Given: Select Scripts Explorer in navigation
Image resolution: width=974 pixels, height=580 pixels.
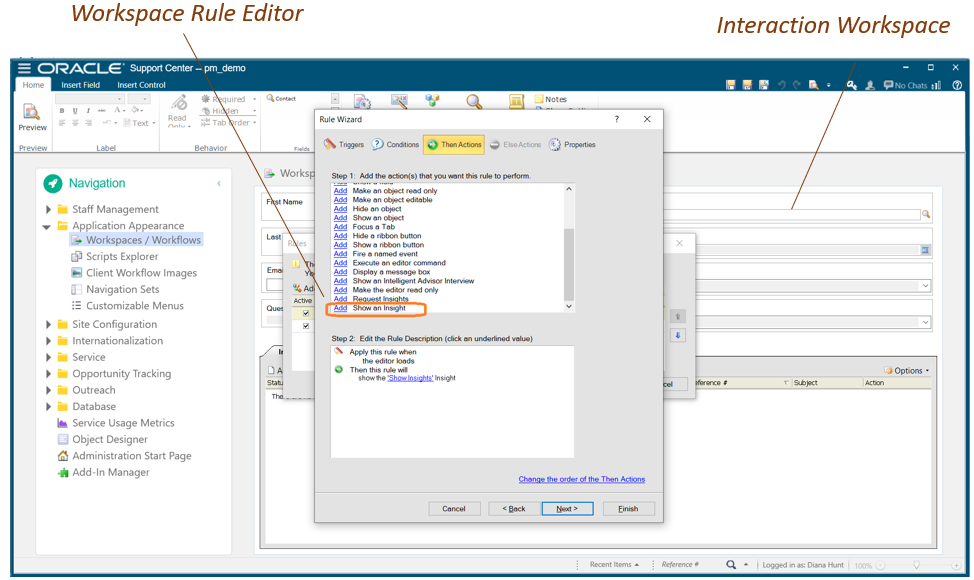Looking at the screenshot, I should coord(115,256).
